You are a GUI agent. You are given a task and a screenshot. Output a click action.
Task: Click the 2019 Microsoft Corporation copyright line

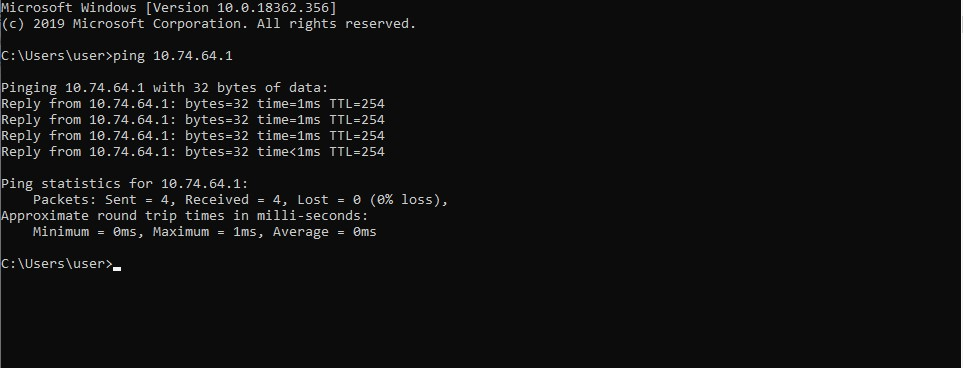click(x=208, y=24)
